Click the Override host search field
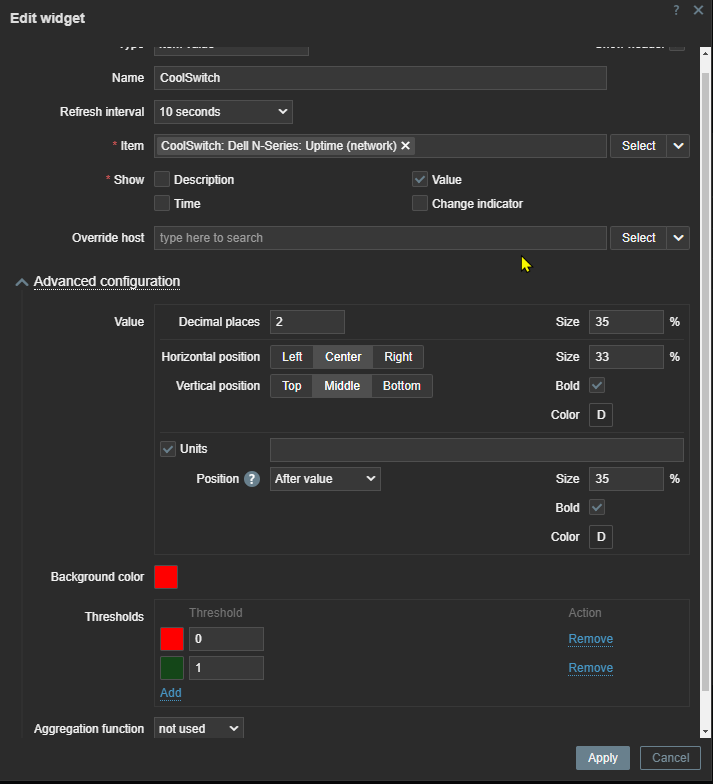The width and height of the screenshot is (713, 784). [x=380, y=238]
